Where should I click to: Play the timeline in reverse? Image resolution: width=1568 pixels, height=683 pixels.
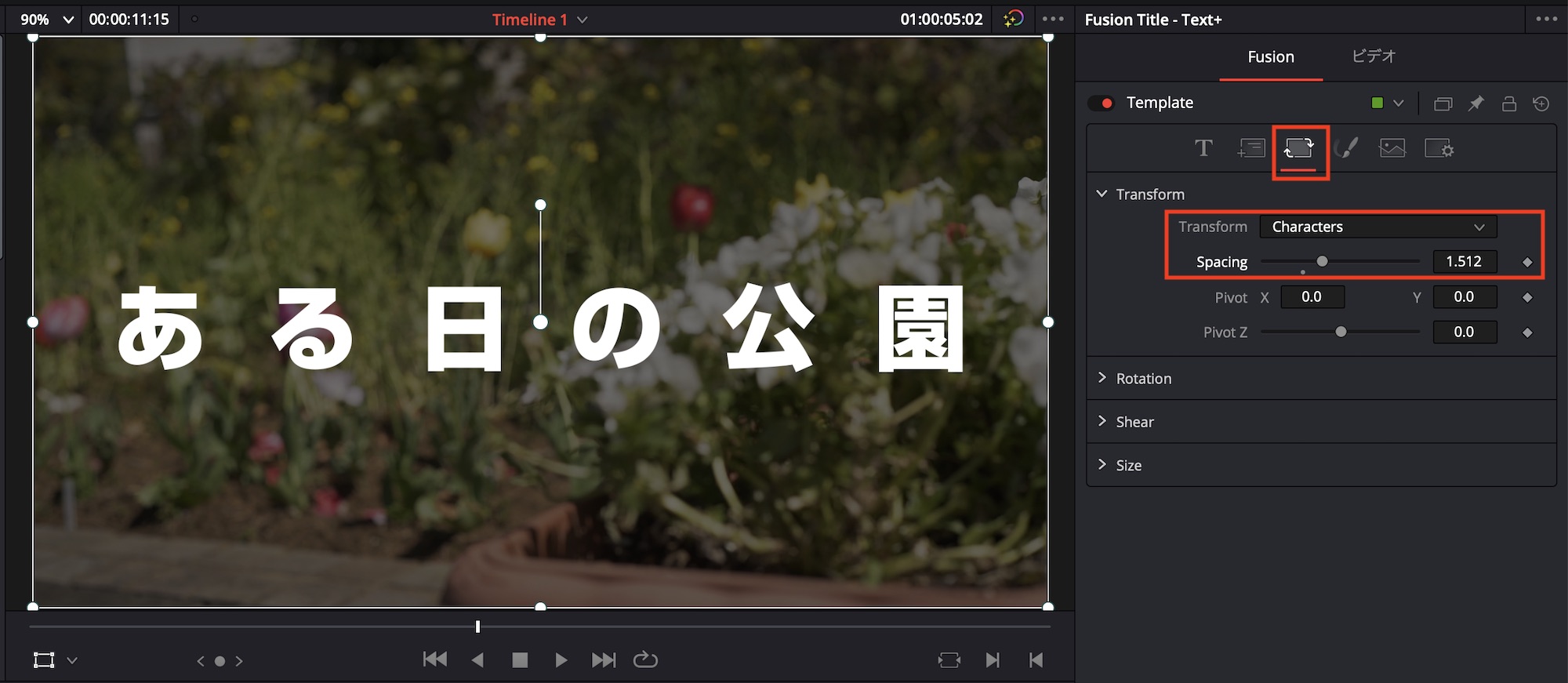(x=477, y=659)
